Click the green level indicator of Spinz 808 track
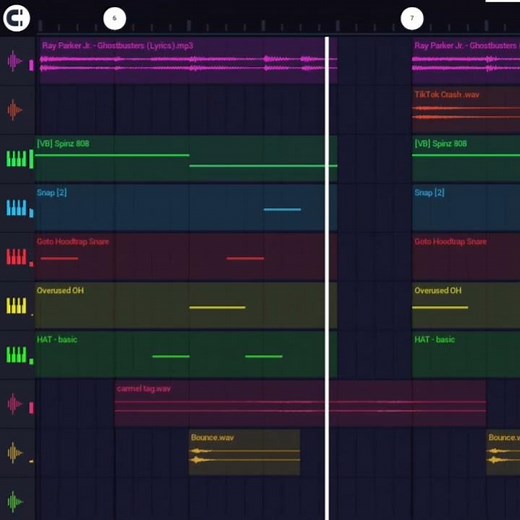This screenshot has height=520, width=520. pyautogui.click(x=31, y=159)
